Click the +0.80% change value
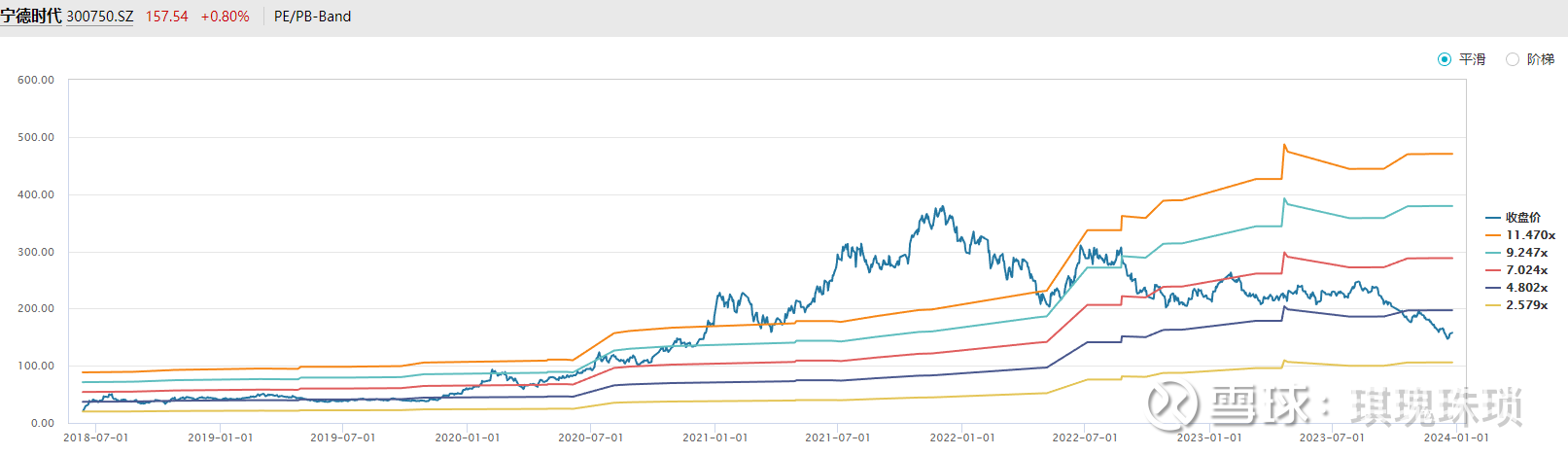The height and width of the screenshot is (455, 1568). click(225, 17)
